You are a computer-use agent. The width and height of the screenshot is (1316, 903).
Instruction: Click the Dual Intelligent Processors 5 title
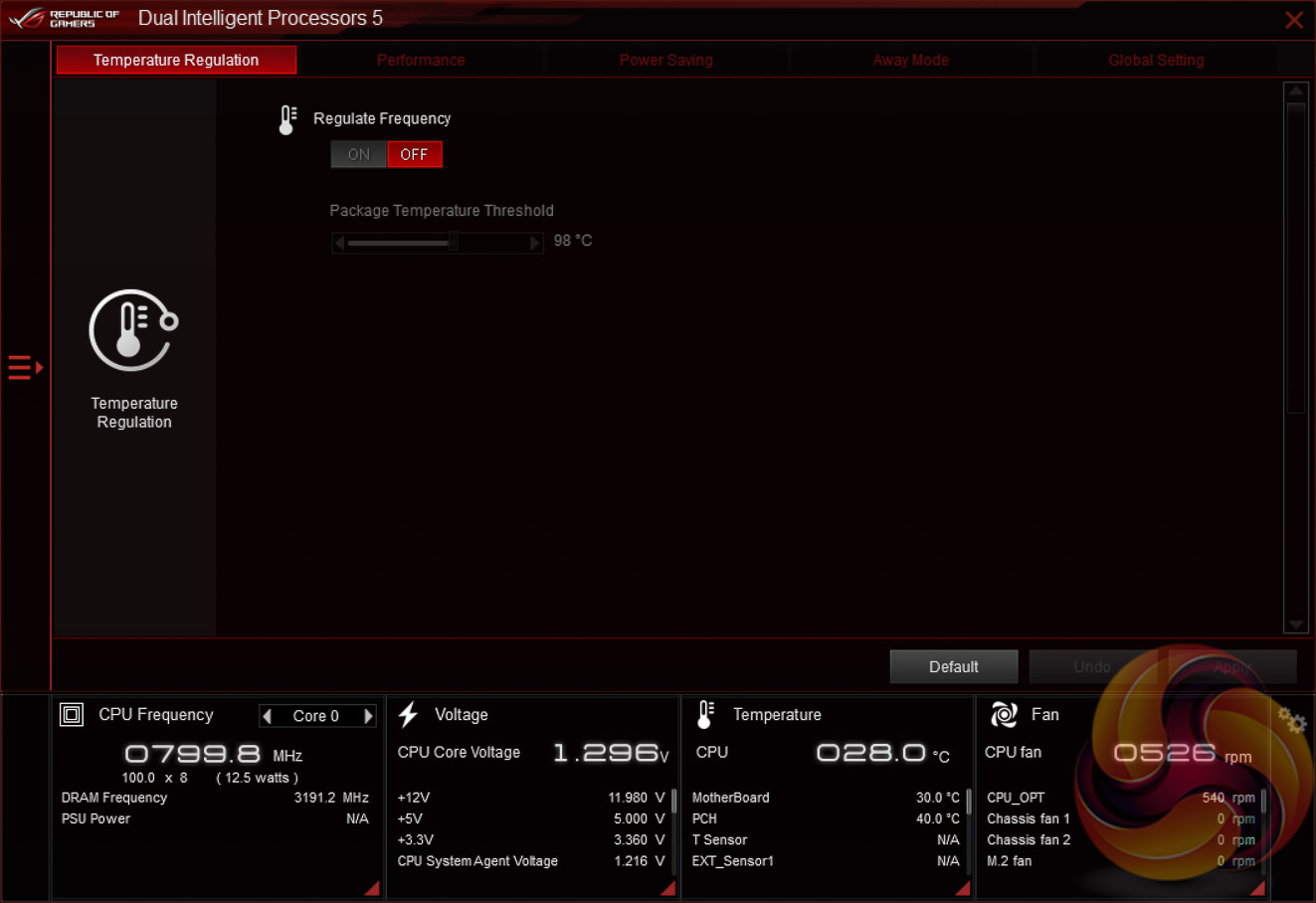[260, 19]
